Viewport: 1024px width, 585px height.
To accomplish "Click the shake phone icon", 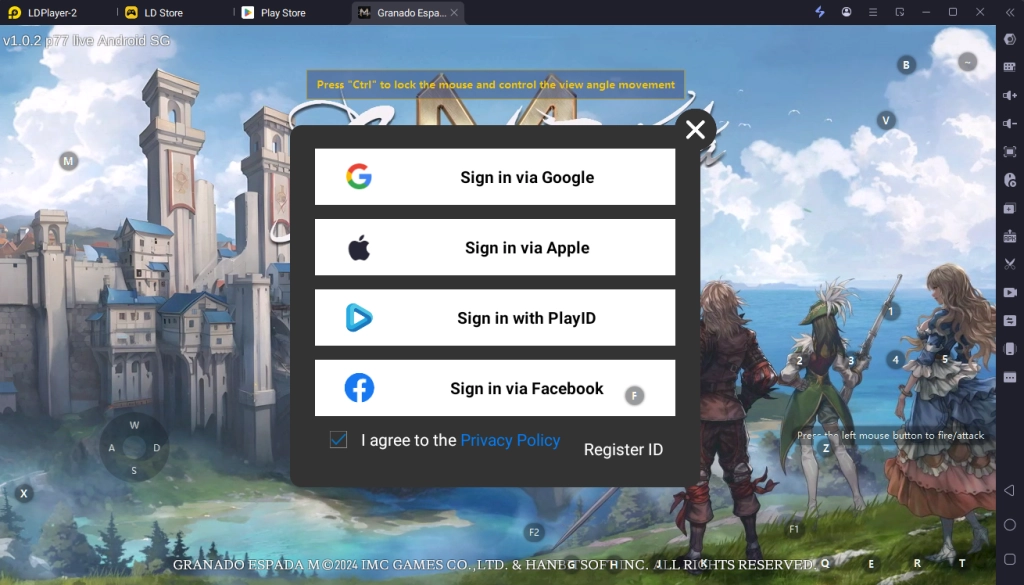I will pyautogui.click(x=1010, y=349).
